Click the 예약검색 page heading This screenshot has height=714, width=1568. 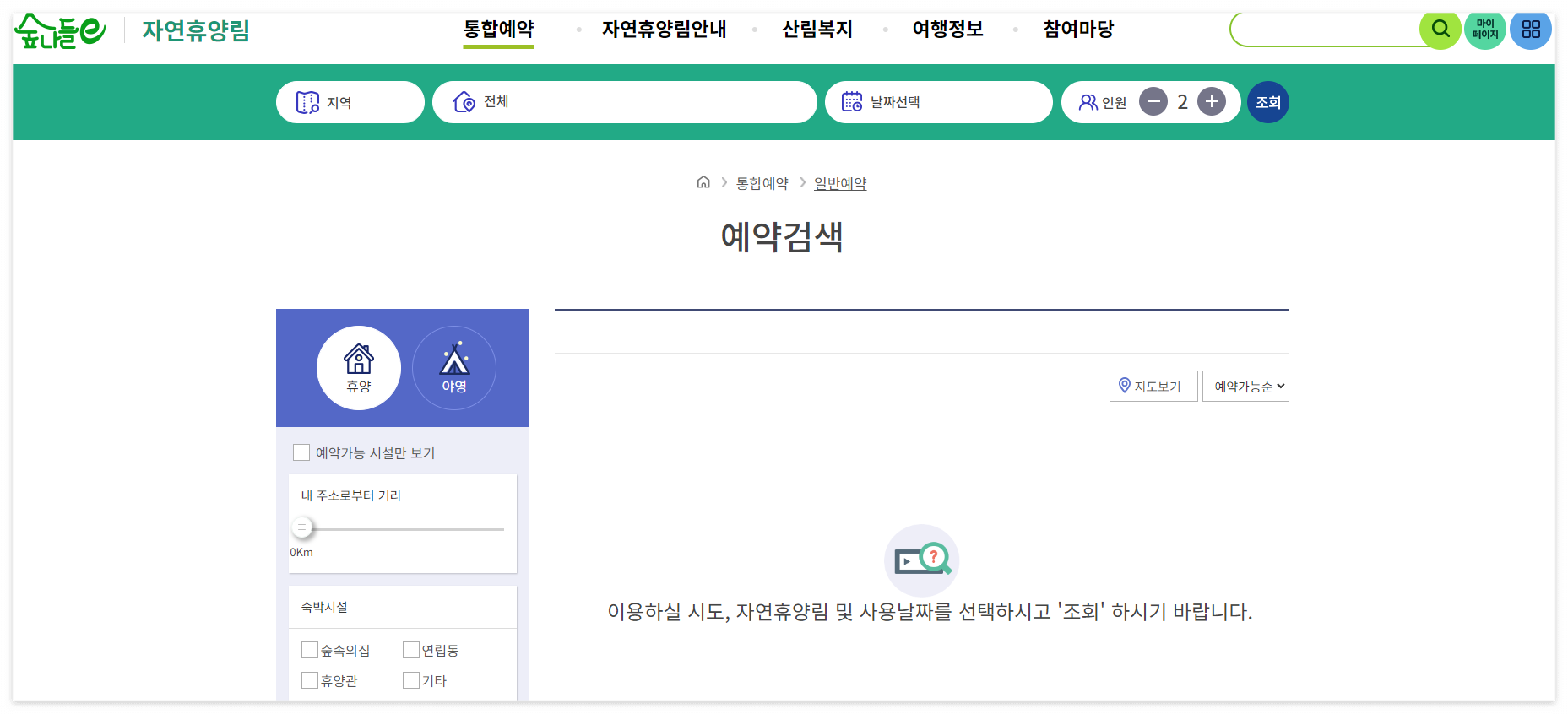782,236
